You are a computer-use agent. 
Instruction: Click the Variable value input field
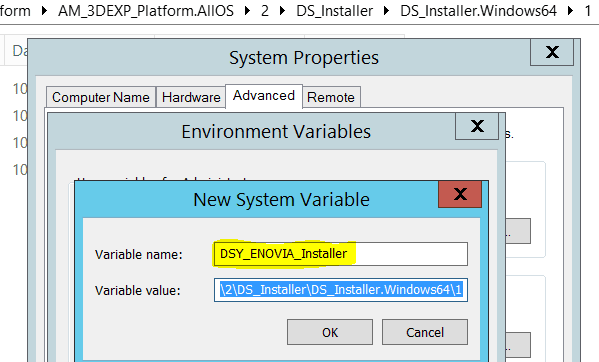coord(340,290)
